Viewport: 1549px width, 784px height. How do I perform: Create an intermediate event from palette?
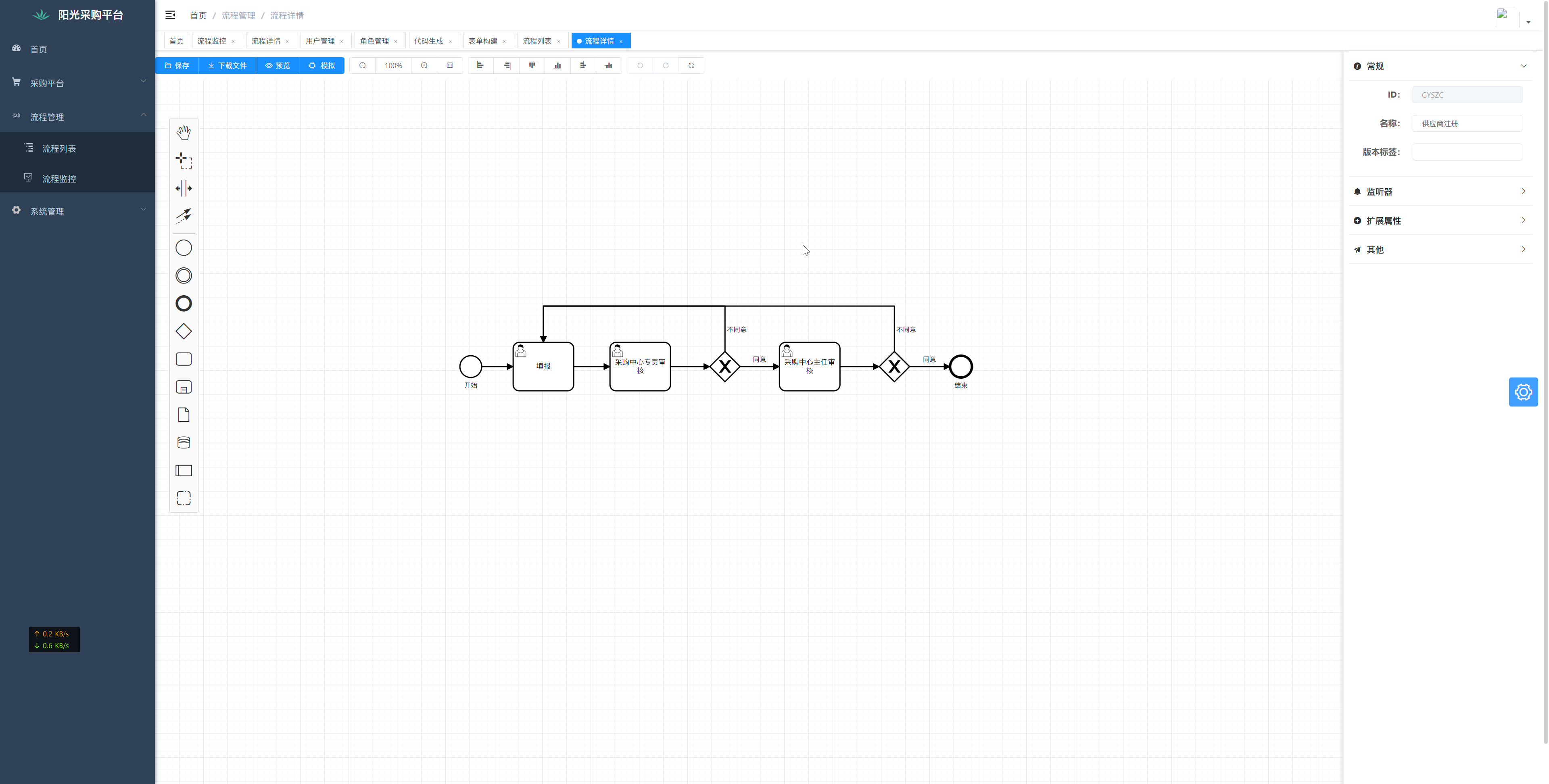(184, 275)
